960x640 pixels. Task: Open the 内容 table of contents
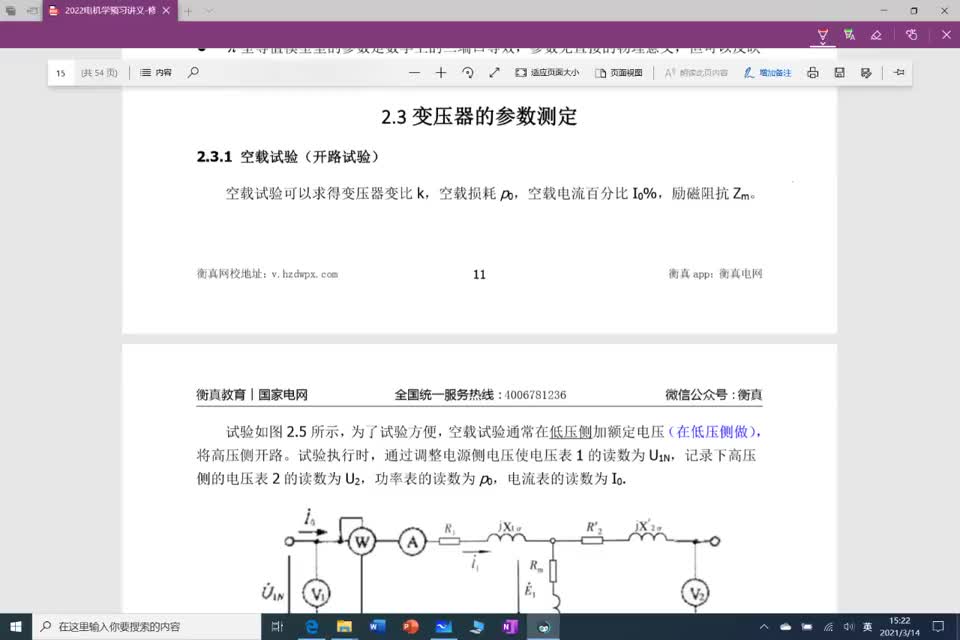point(156,72)
